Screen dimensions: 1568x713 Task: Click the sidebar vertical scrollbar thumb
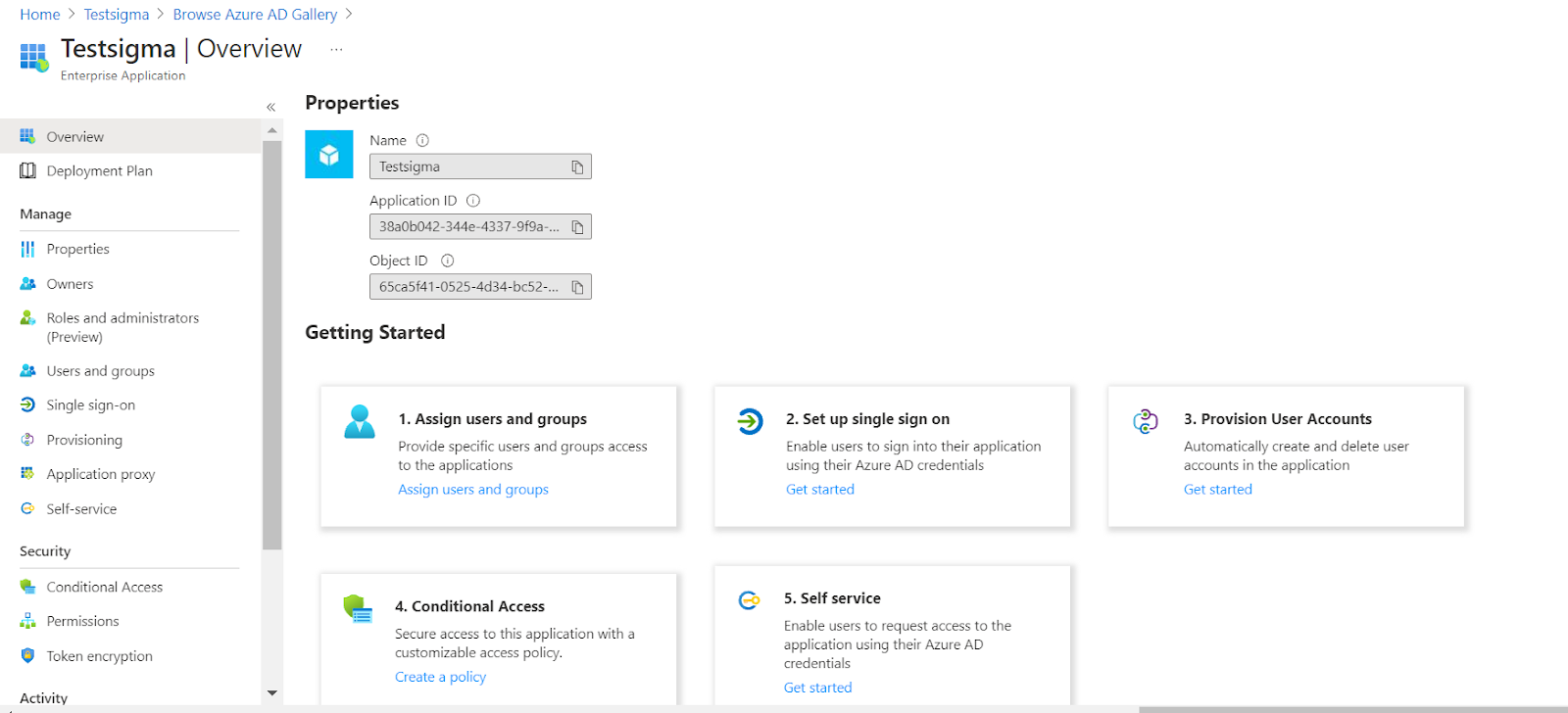point(272,345)
